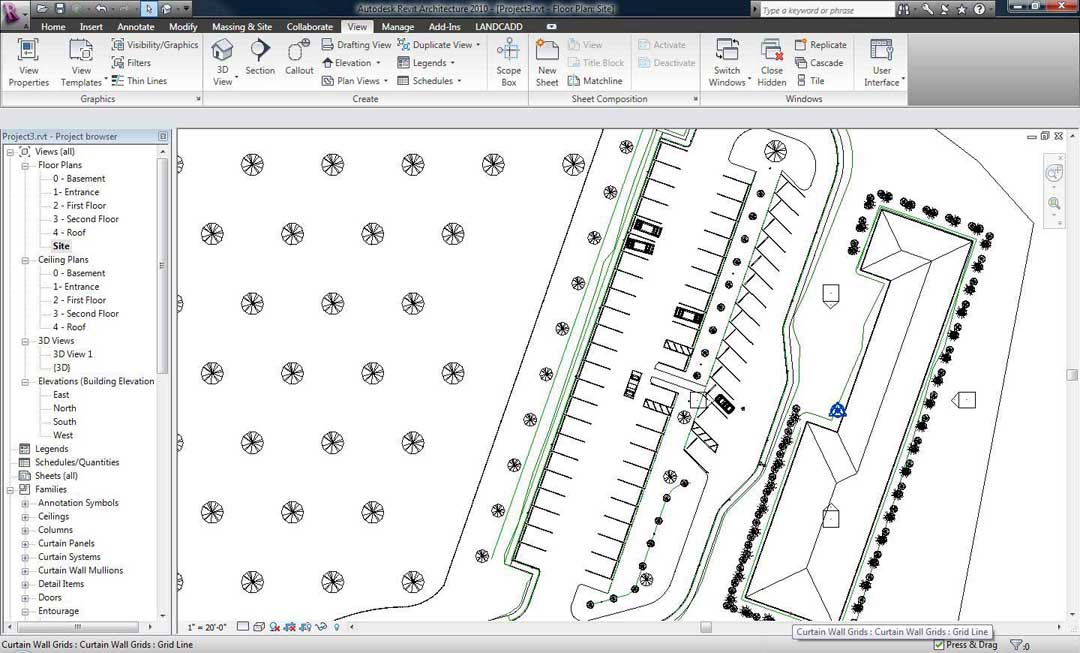Open the Massing & Site tab
The width and height of the screenshot is (1080, 653).
240,27
